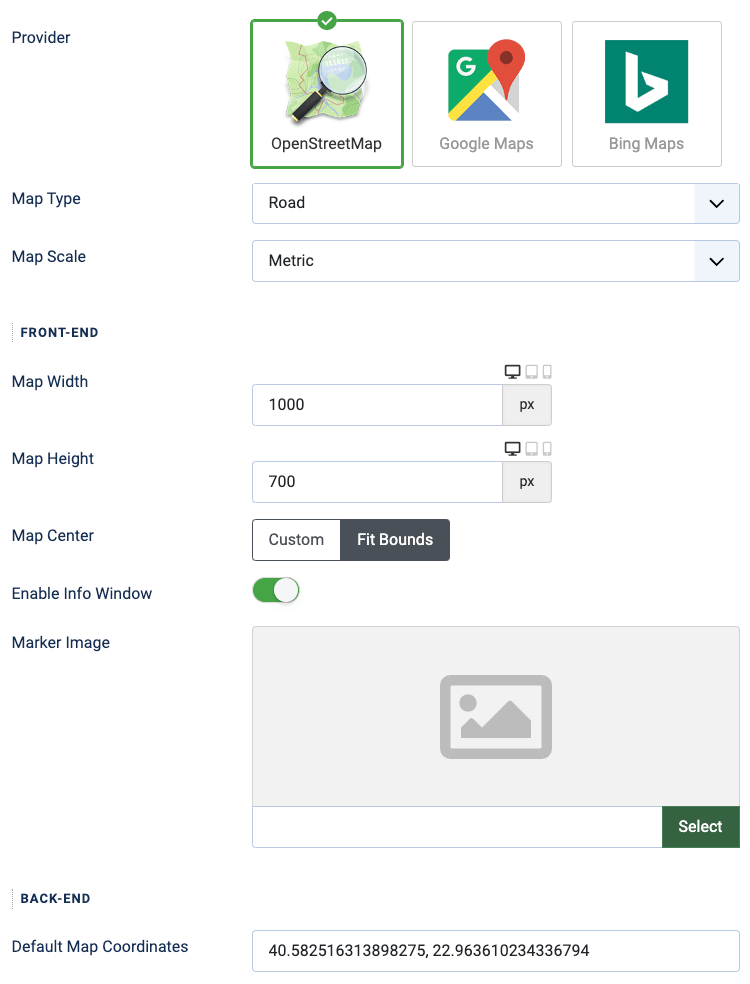
Task: Click the Map Height field containing 700
Action: 377,482
